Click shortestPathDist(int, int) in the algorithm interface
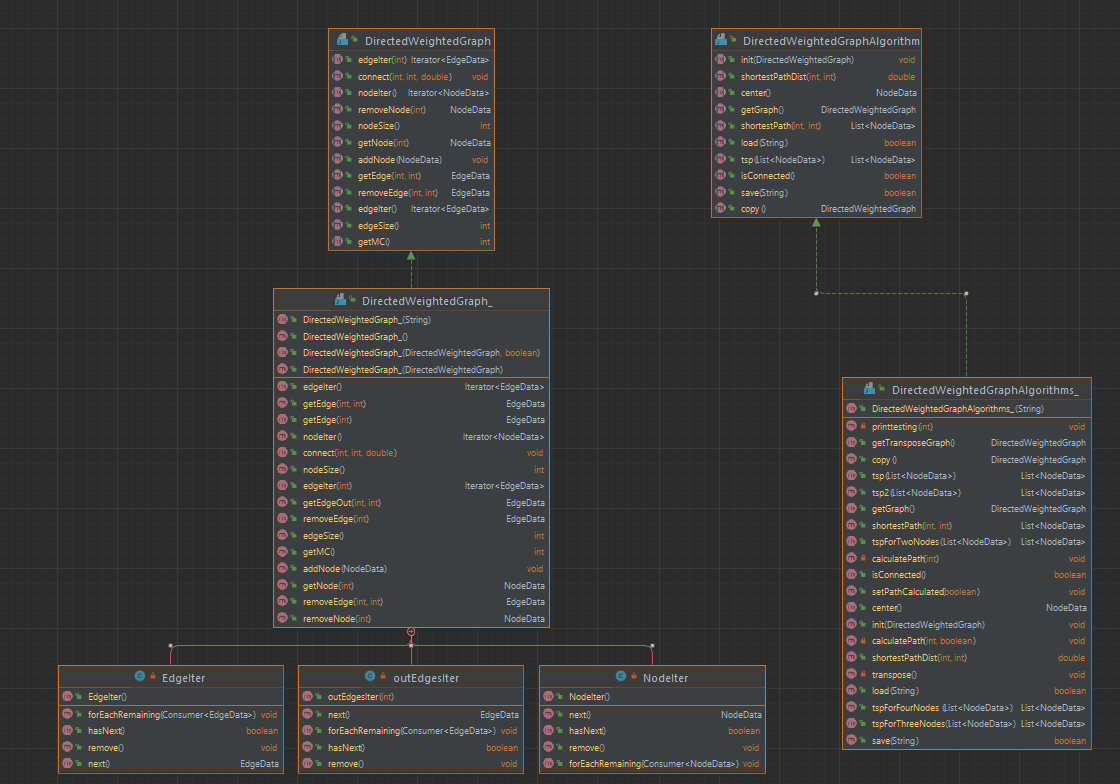 point(791,76)
